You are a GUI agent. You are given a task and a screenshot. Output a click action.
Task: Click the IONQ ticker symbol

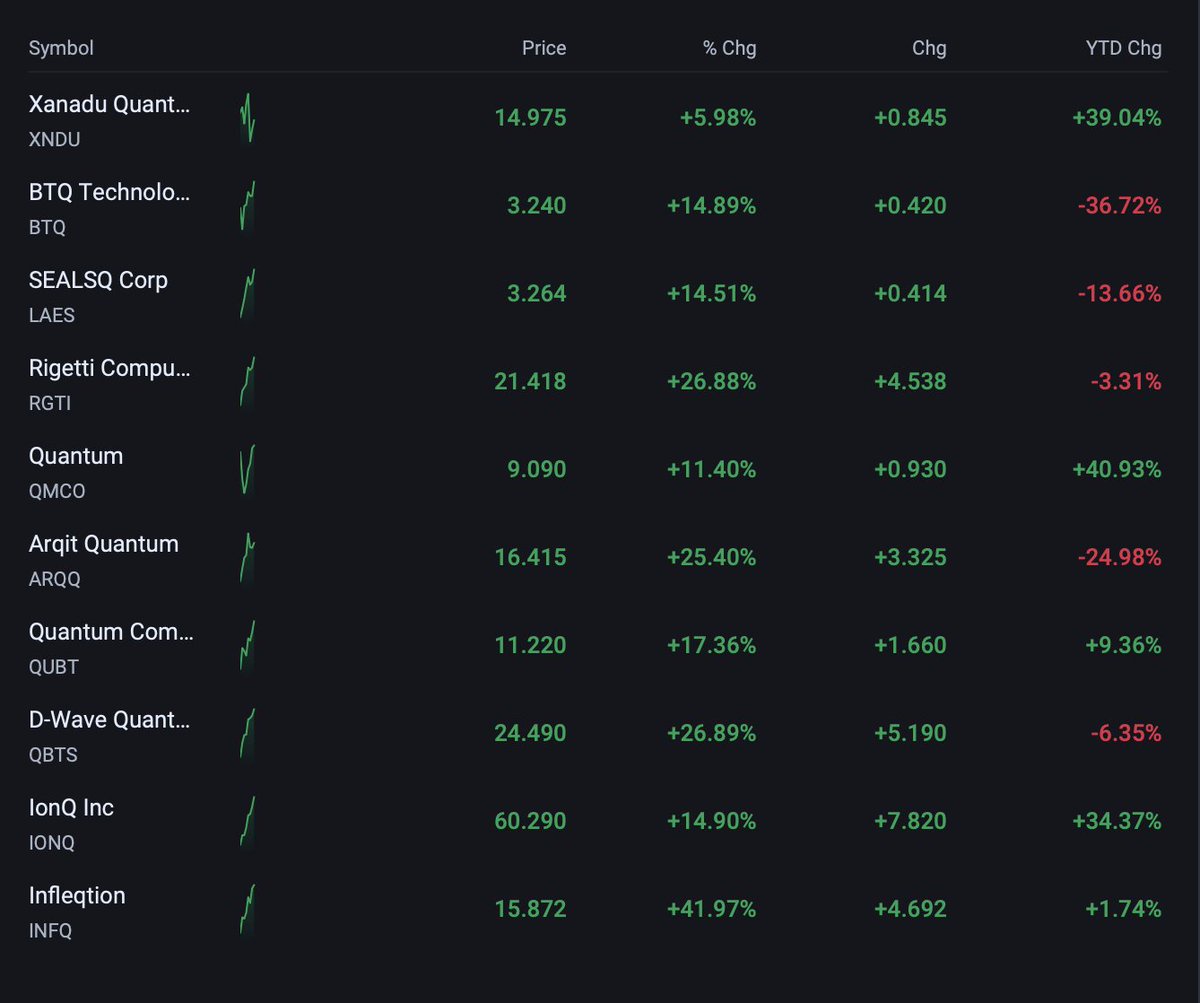pos(52,843)
